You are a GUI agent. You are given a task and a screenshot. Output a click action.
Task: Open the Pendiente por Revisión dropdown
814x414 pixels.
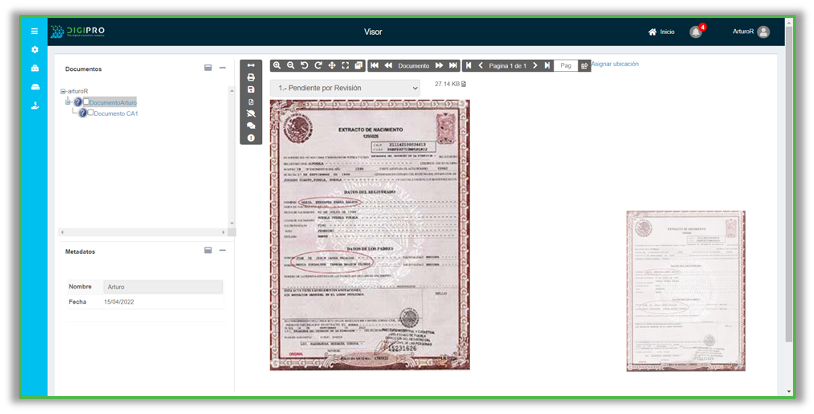(x=345, y=88)
